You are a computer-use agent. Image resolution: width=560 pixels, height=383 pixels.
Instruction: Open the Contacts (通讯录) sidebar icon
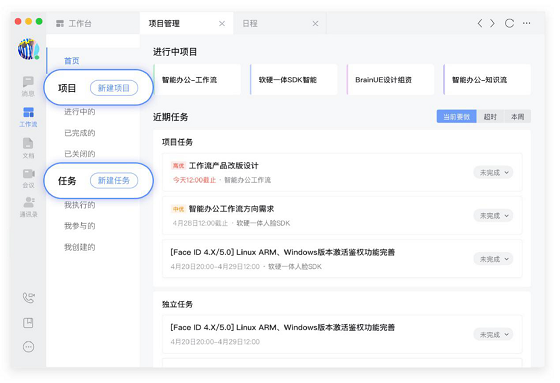(x=28, y=207)
